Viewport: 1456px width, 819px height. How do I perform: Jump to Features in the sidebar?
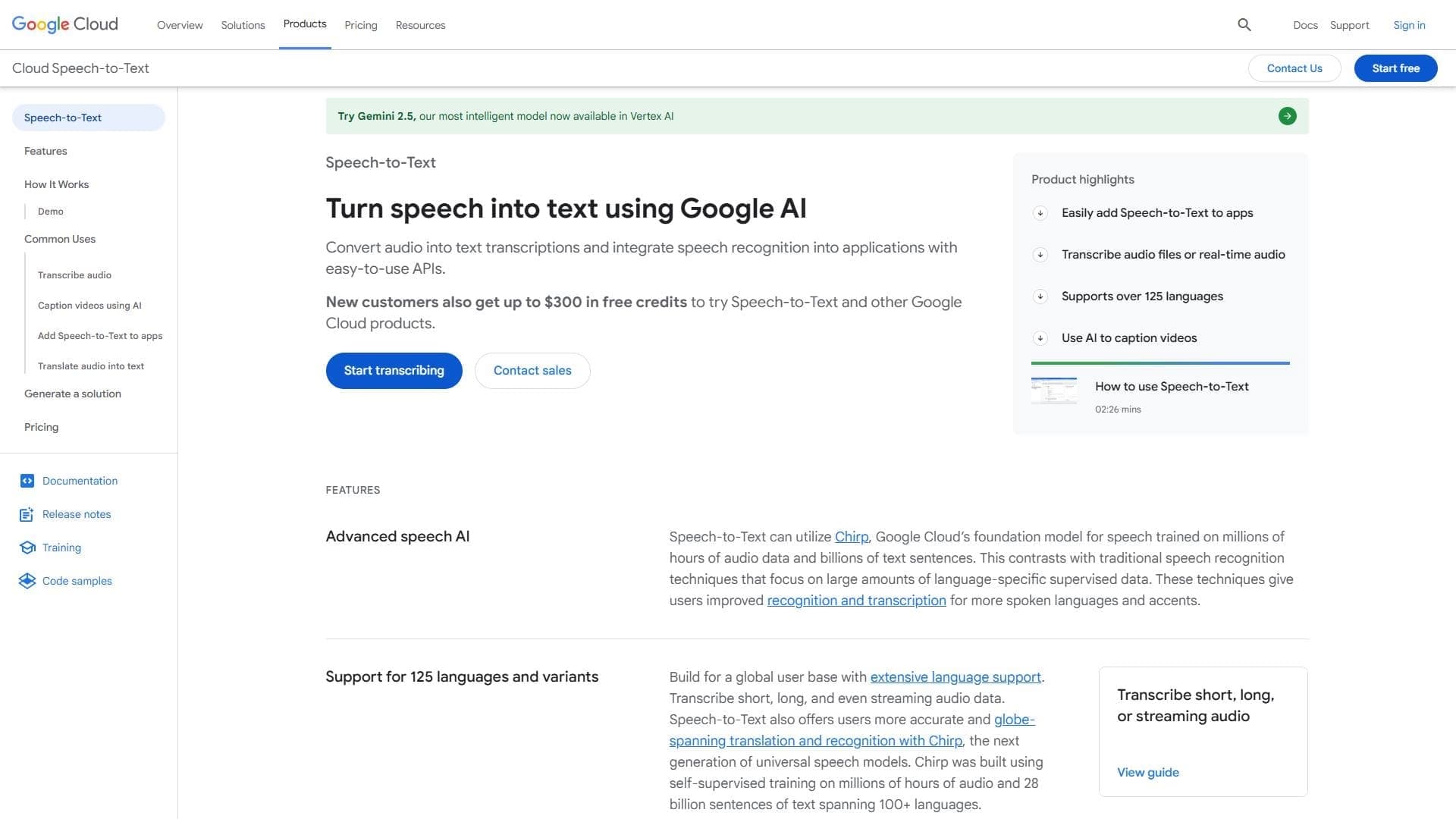[45, 151]
